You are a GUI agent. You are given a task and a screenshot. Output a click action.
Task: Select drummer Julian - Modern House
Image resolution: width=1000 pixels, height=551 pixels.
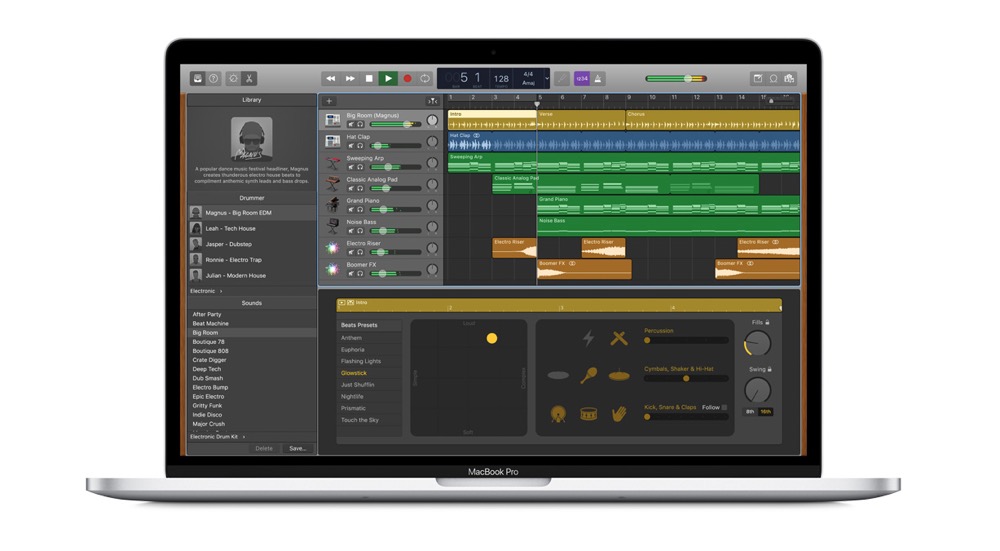252,276
